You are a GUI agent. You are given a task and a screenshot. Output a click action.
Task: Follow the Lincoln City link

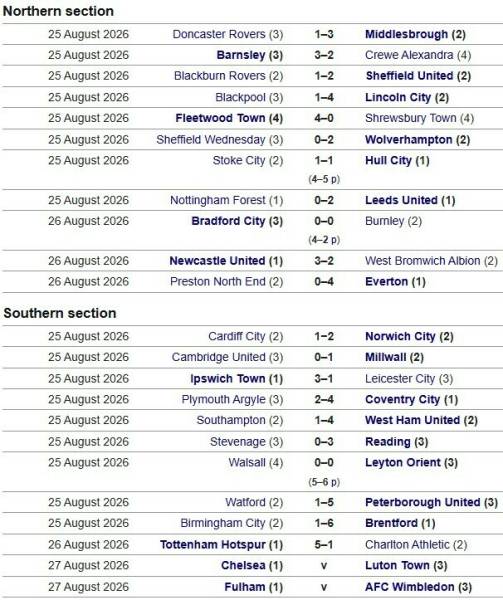pos(398,97)
